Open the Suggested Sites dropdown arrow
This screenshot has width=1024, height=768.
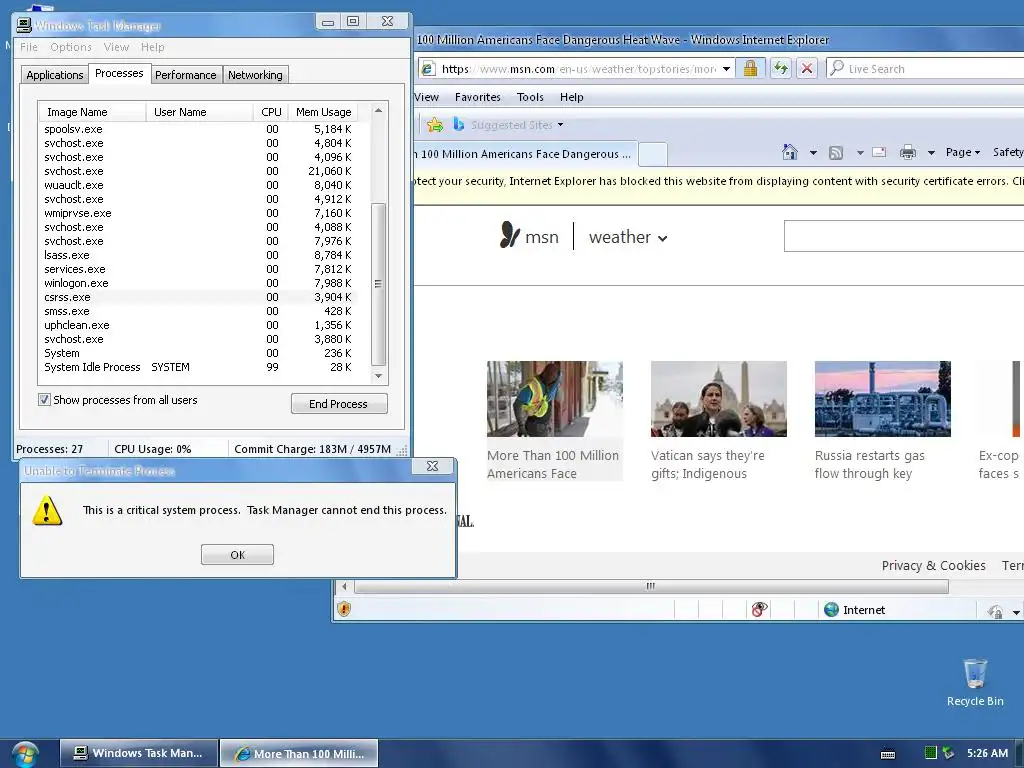(560, 125)
